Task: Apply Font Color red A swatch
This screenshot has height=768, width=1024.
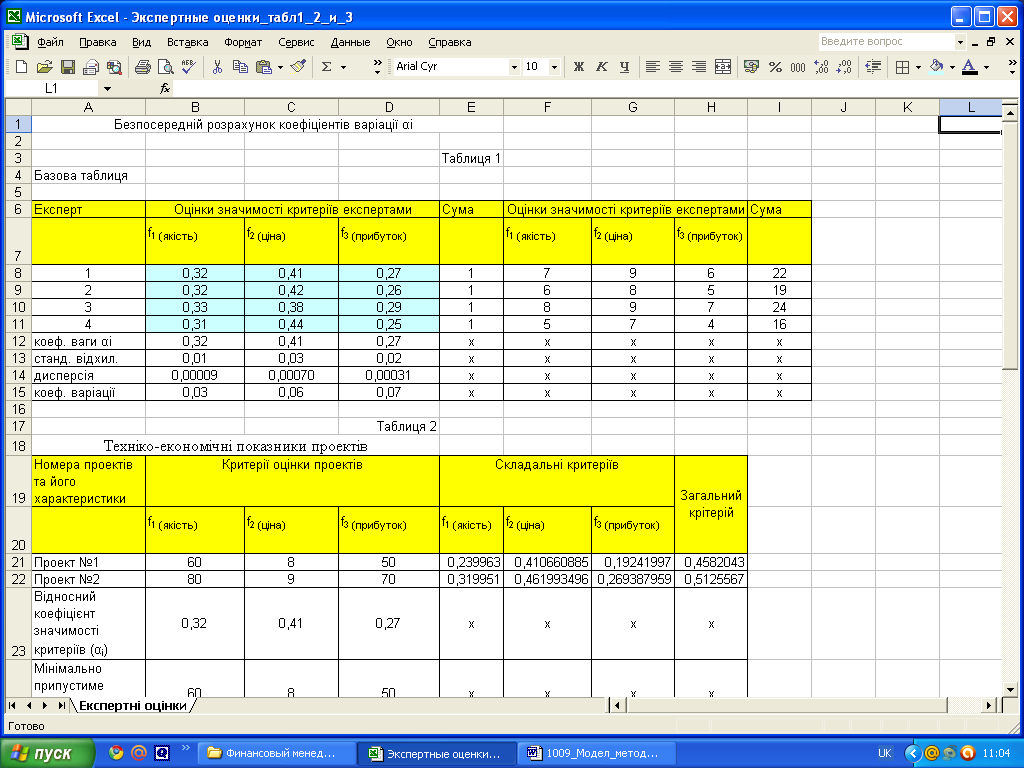Action: point(970,67)
